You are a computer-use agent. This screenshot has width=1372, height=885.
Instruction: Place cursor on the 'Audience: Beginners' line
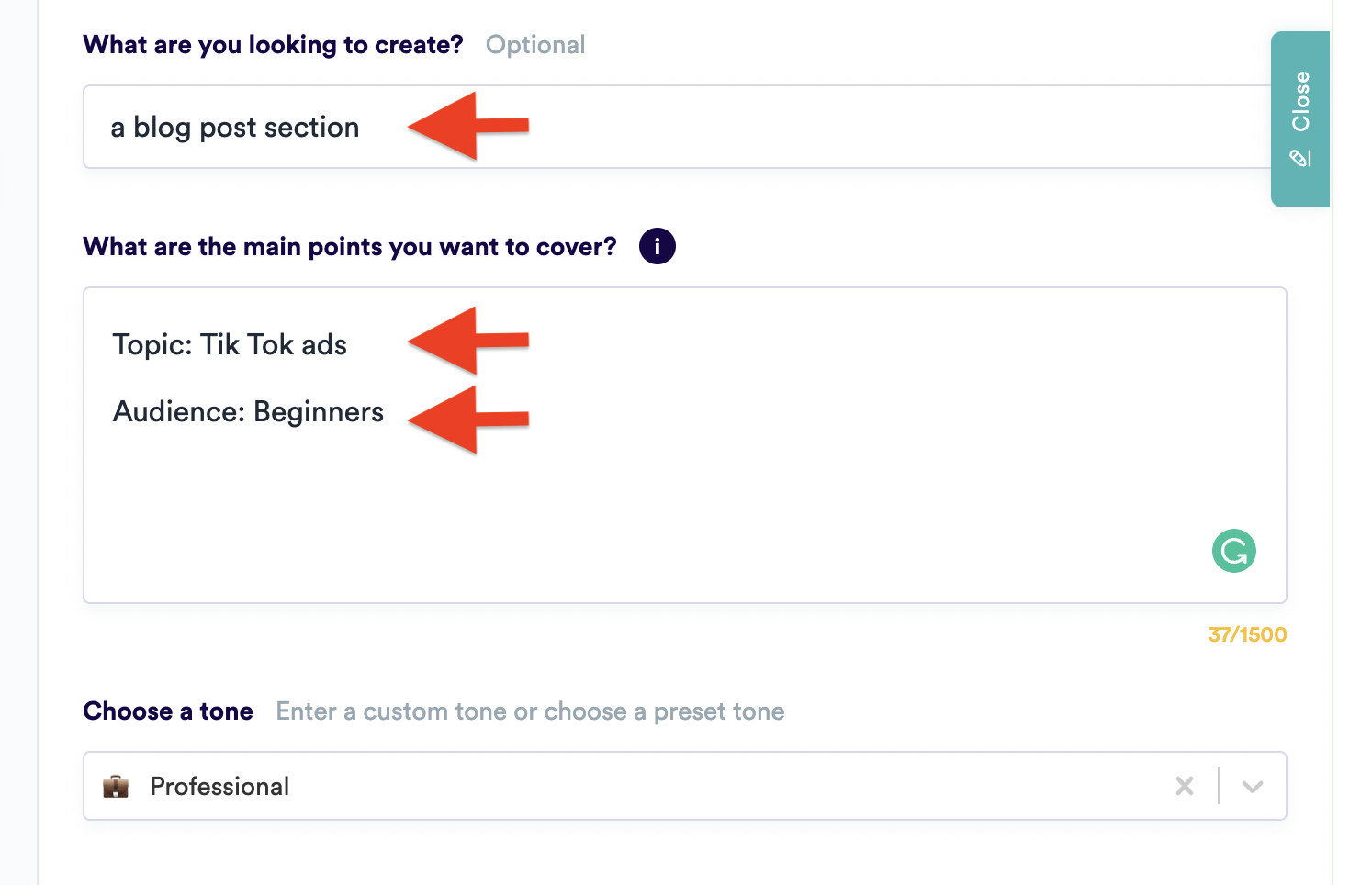click(x=248, y=412)
